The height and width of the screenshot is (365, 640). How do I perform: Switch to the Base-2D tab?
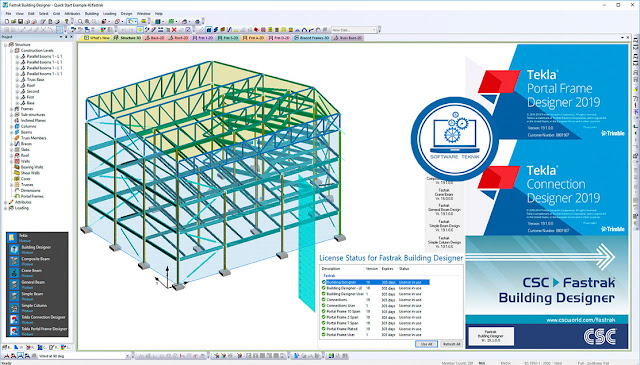click(x=155, y=38)
